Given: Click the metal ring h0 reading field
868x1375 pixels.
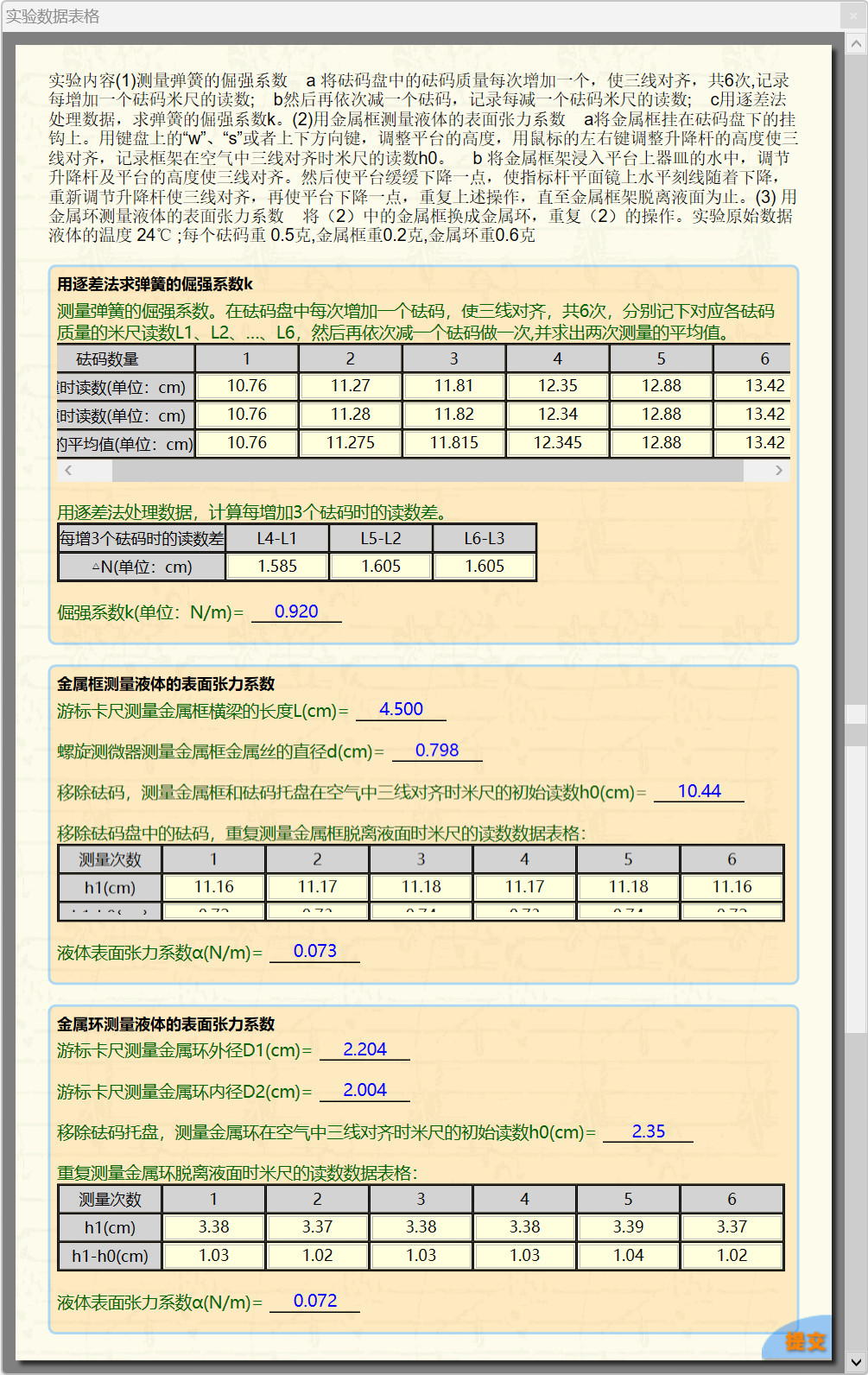Looking at the screenshot, I should click(x=648, y=1131).
